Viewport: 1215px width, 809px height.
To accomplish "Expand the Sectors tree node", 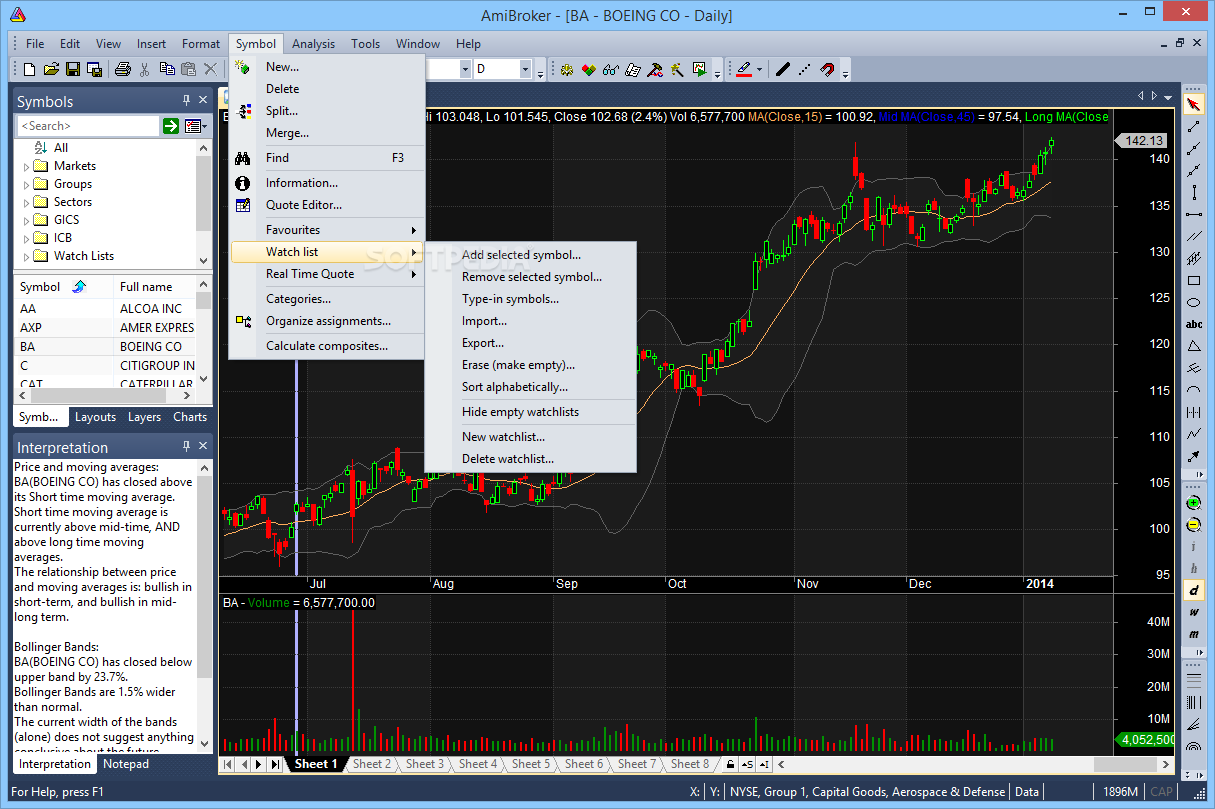I will pyautogui.click(x=27, y=202).
